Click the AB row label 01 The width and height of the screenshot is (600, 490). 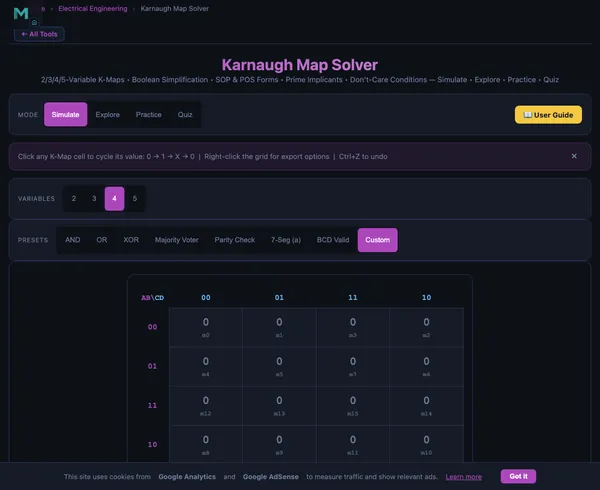tap(152, 366)
